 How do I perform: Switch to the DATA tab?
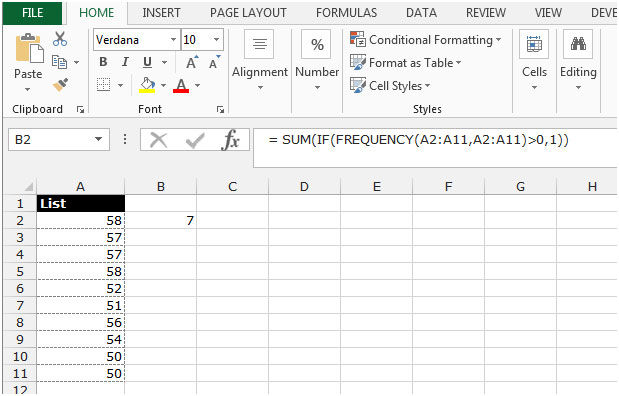(421, 13)
